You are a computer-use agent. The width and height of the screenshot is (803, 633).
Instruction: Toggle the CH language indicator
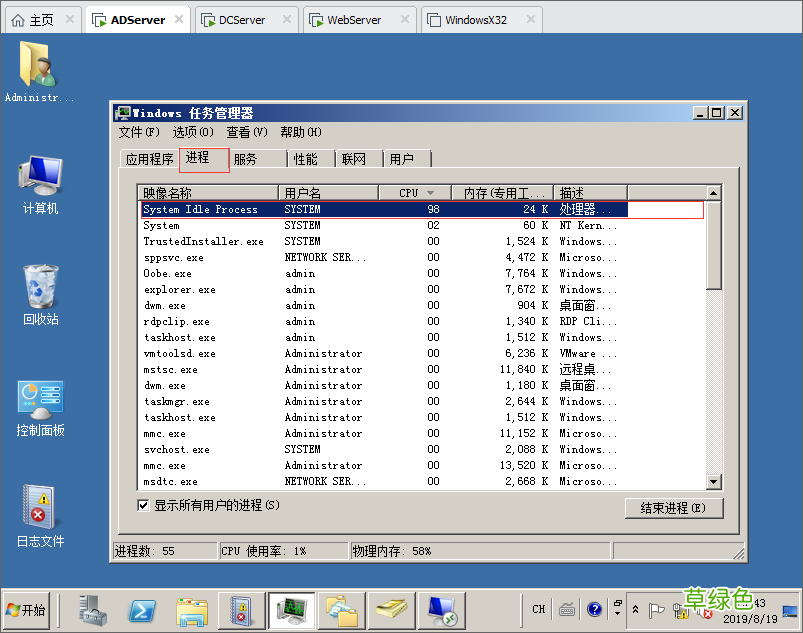539,609
